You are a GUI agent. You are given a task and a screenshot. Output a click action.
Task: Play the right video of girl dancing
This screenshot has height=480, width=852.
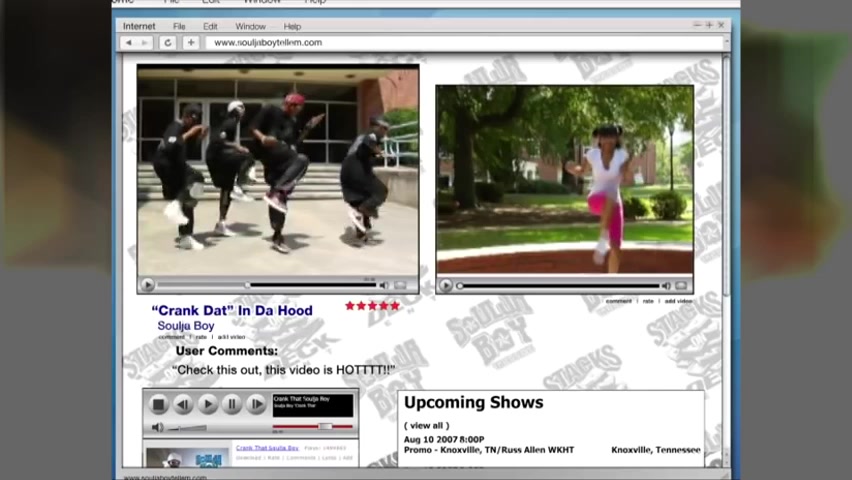[x=446, y=285]
